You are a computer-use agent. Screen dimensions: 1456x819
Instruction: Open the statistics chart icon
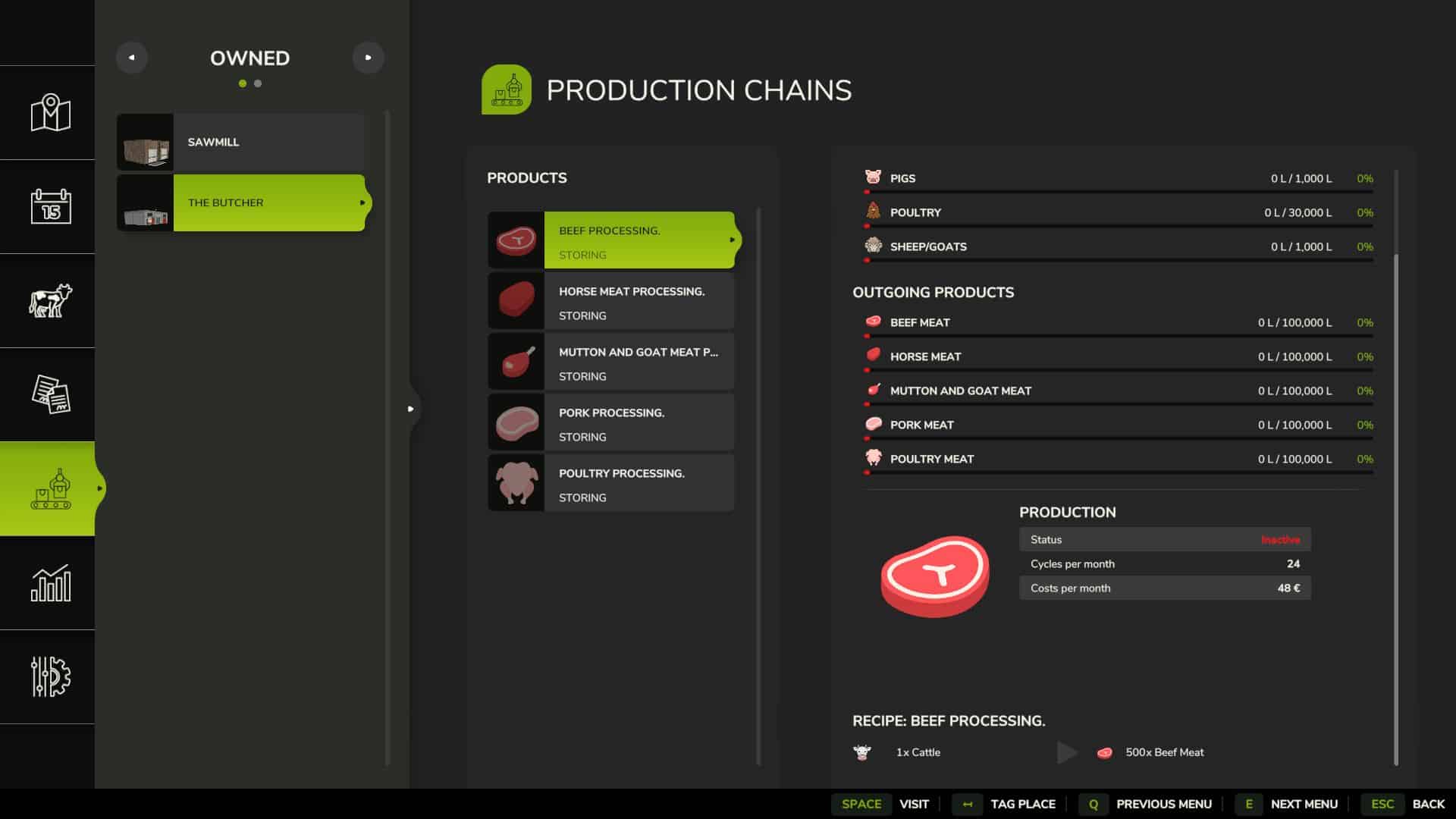50,582
